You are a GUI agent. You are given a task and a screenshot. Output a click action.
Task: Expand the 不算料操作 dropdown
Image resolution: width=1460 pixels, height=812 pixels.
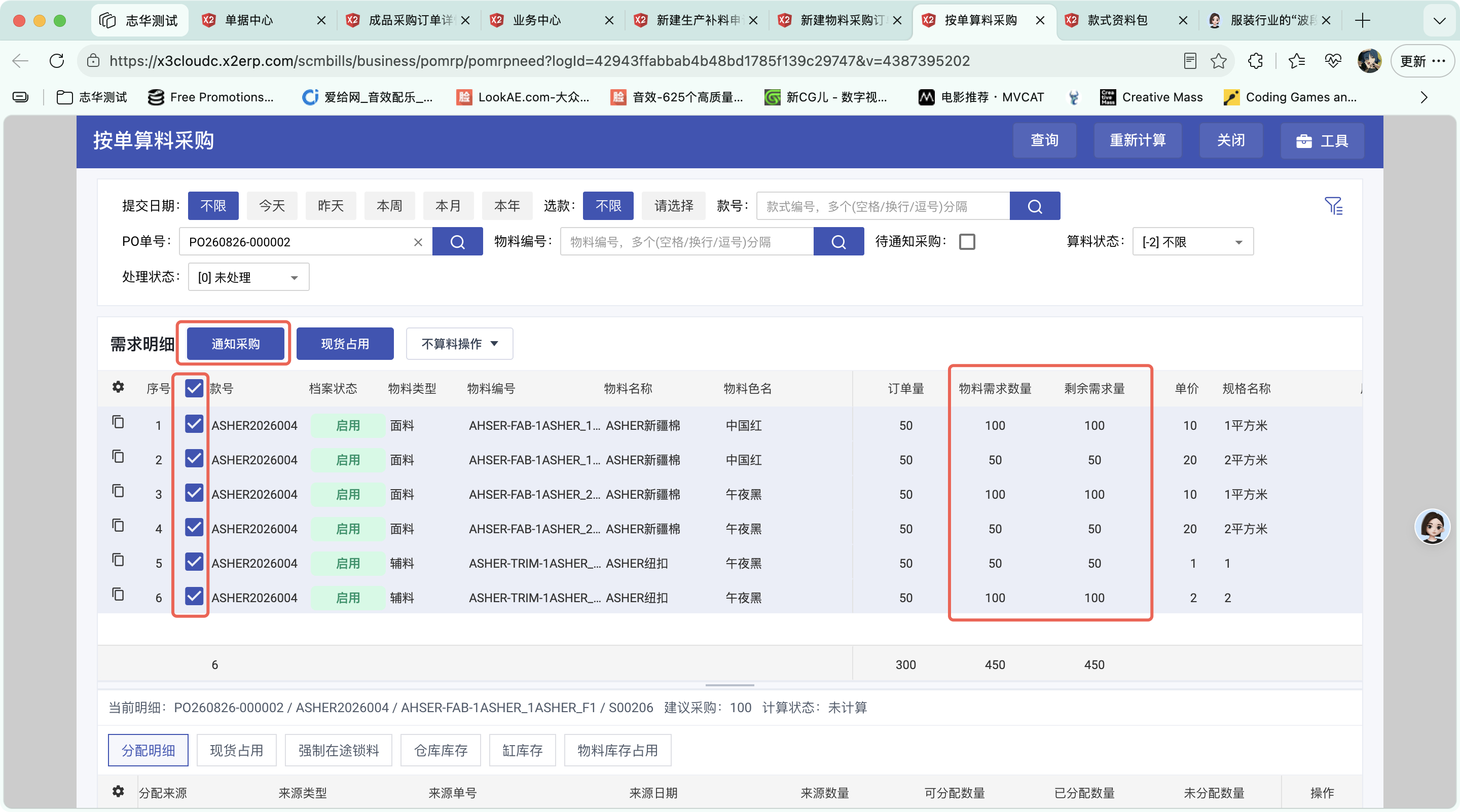click(459, 343)
